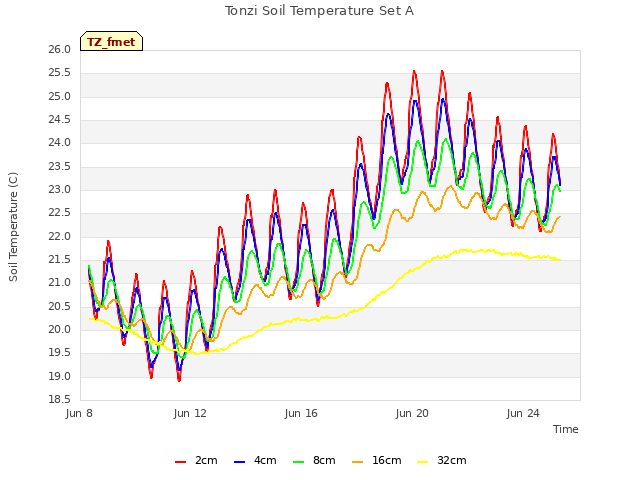Click the Time axis label

coord(566,429)
